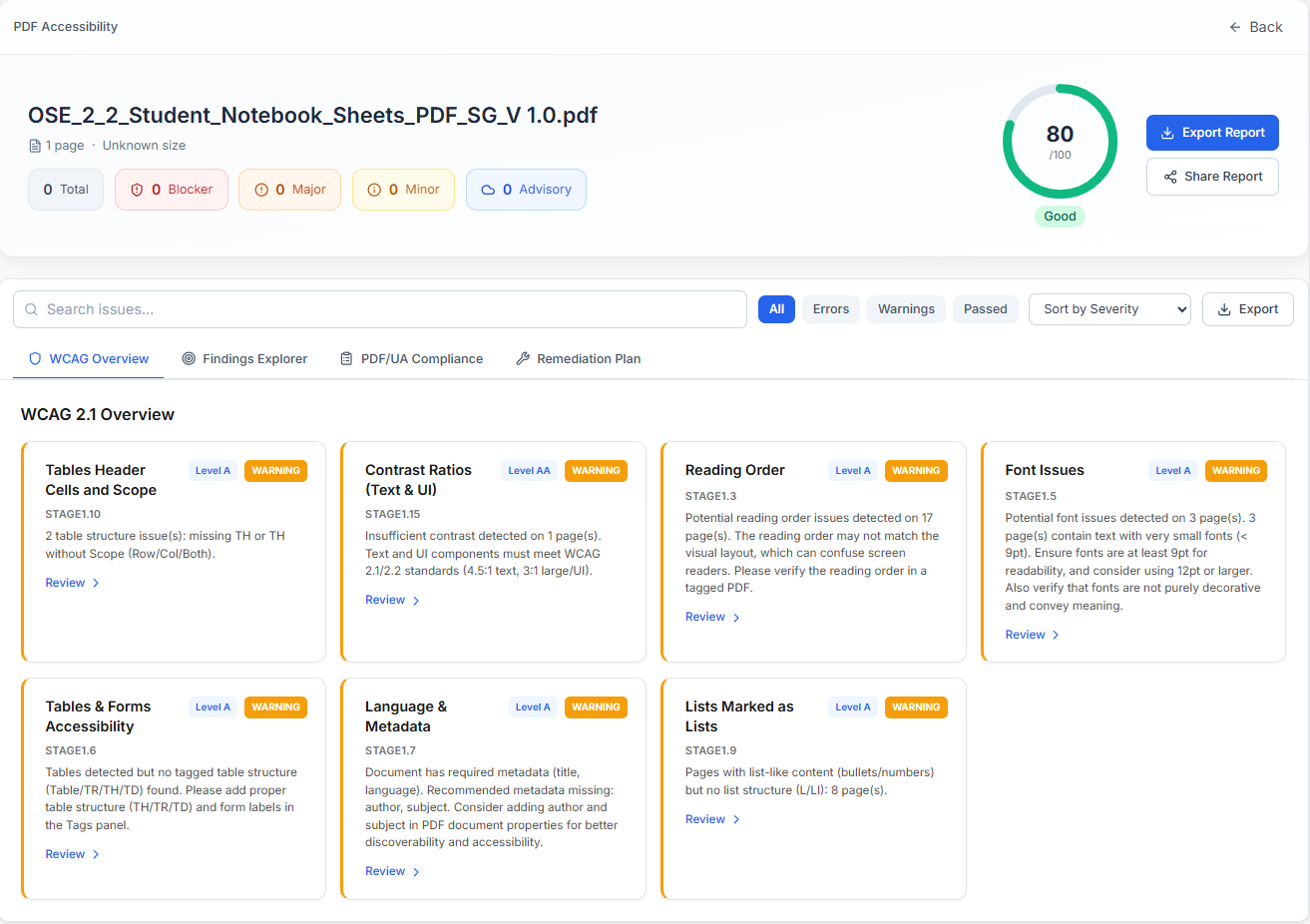Click the Export Report download icon

click(x=1167, y=133)
